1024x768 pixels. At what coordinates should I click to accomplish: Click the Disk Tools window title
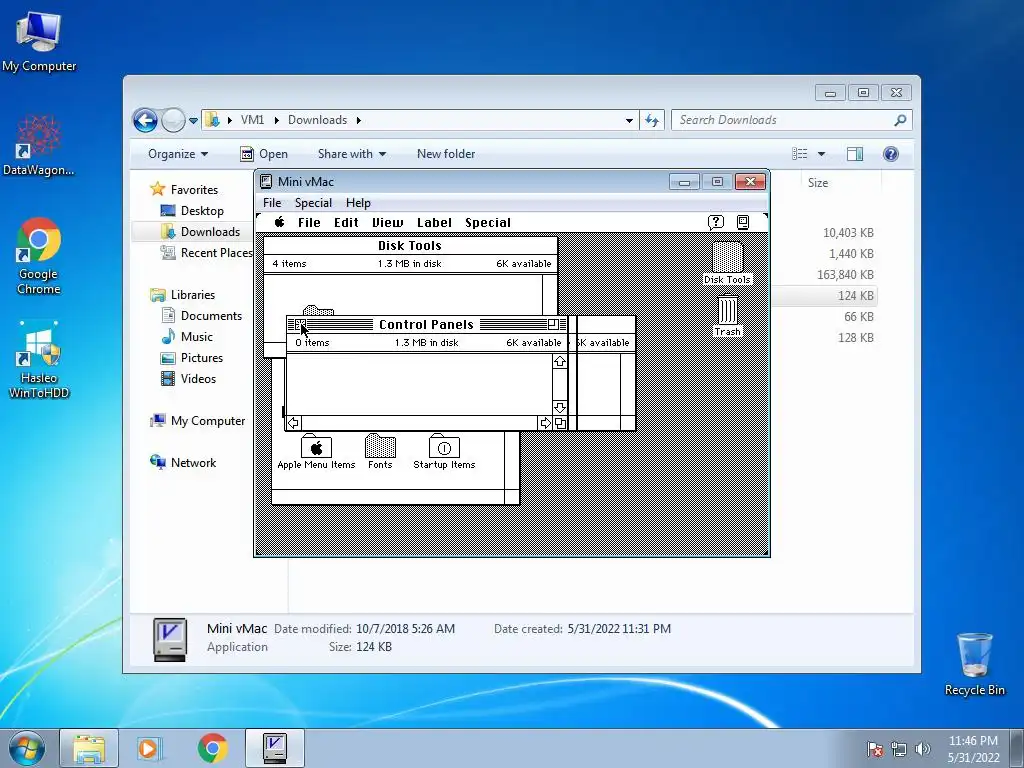pos(409,246)
